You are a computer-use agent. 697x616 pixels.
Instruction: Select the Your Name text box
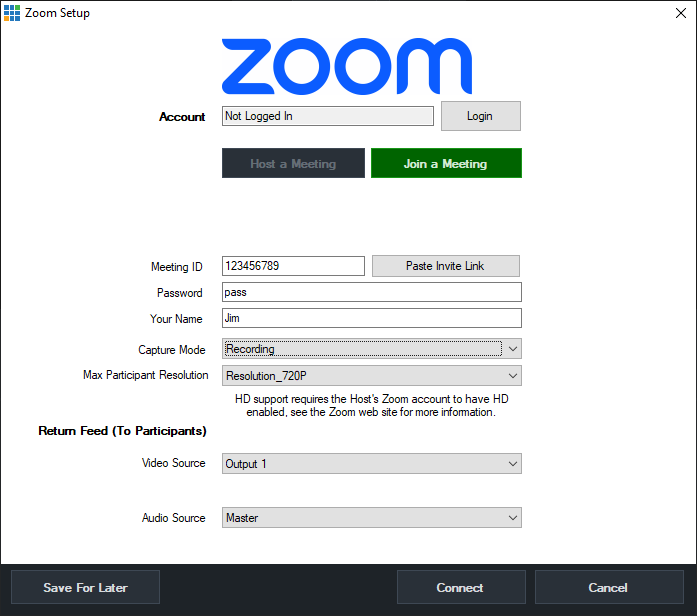tap(371, 318)
